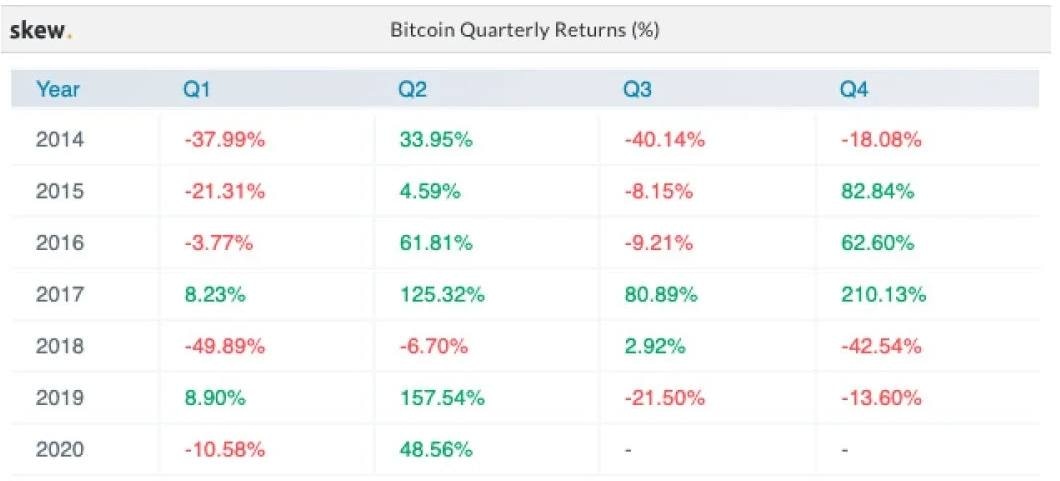Click the -40.14% value for Q3 2014

point(664,140)
